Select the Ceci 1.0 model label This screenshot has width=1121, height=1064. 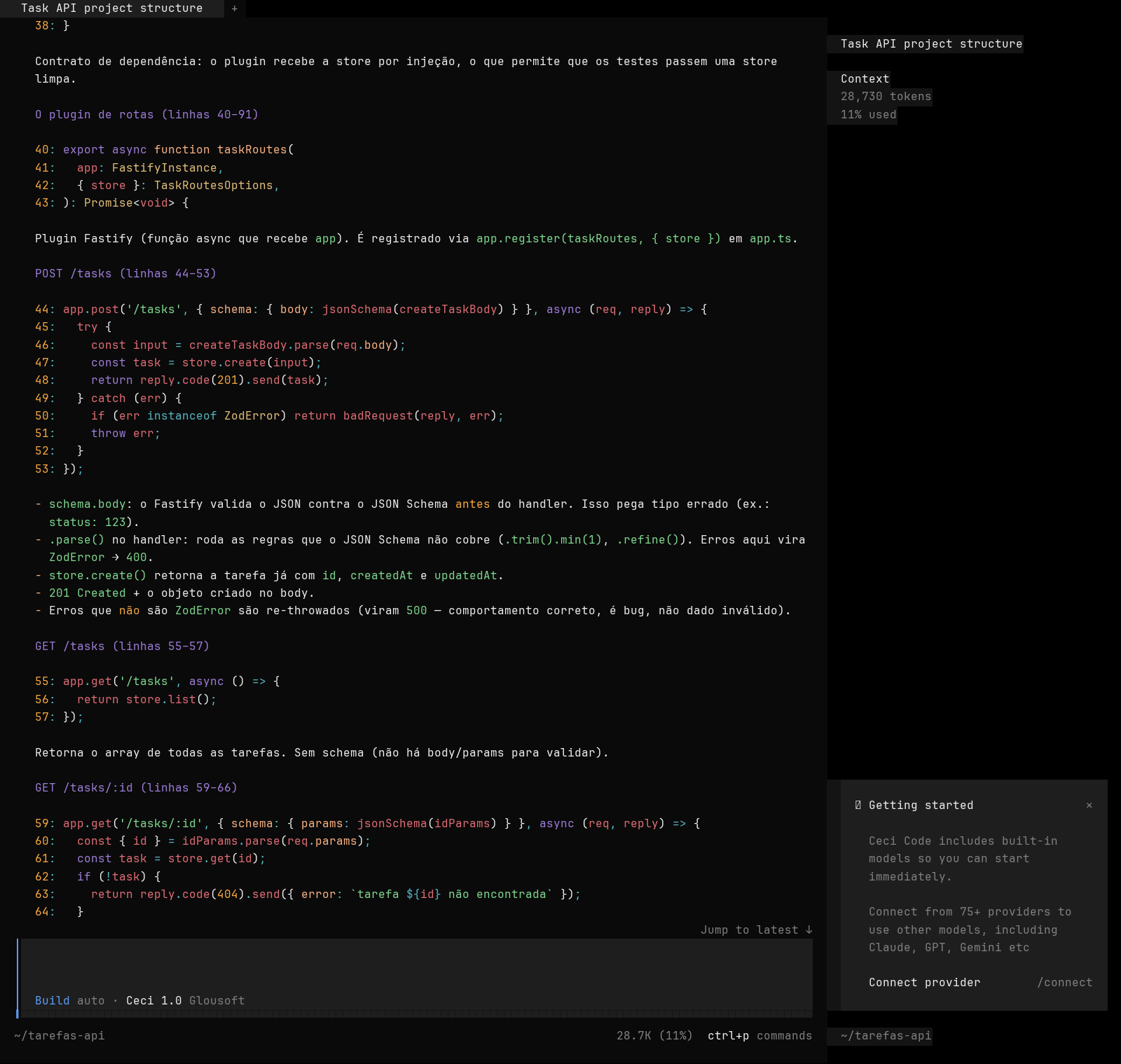coord(153,1001)
